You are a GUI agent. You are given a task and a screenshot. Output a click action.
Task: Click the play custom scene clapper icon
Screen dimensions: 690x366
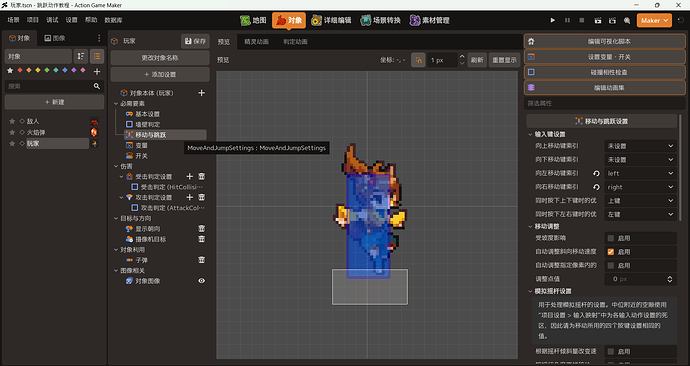[612, 20]
